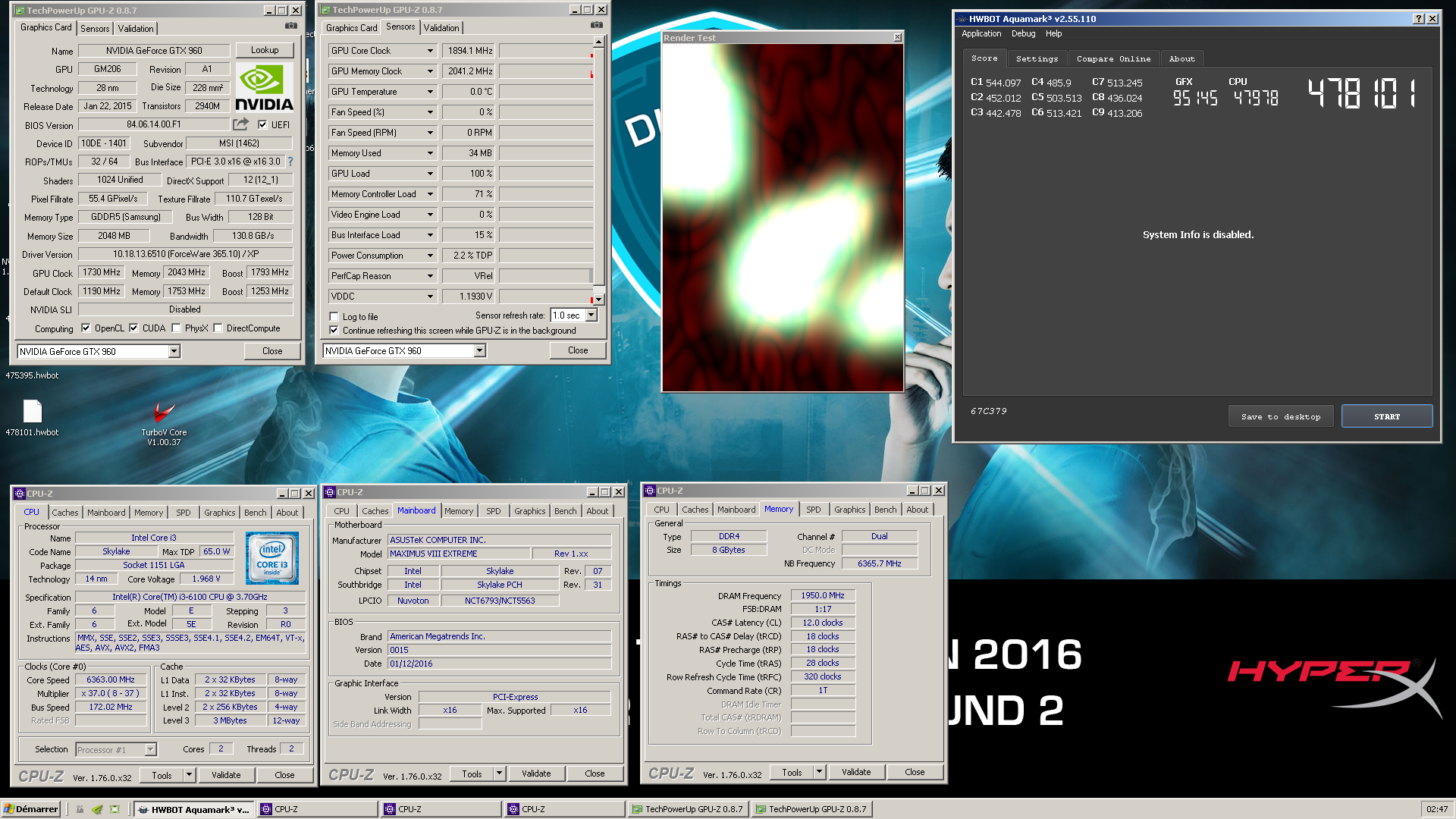The height and width of the screenshot is (819, 1456).
Task: Open GPU selector dropdown in GPU-Z Sensors window
Action: click(x=479, y=350)
